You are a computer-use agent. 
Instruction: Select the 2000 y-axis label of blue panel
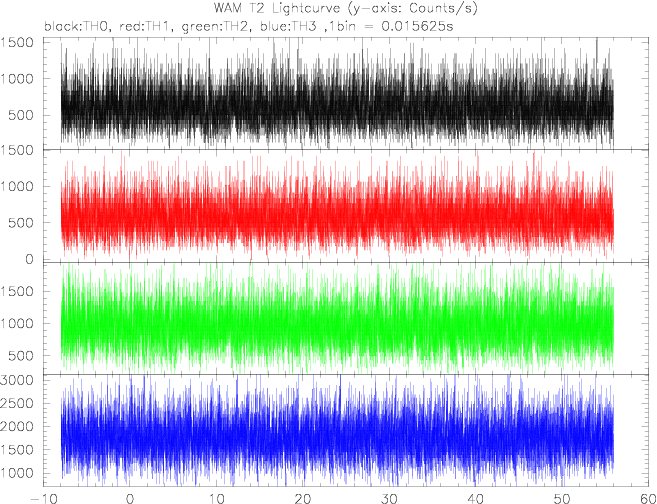click(18, 426)
